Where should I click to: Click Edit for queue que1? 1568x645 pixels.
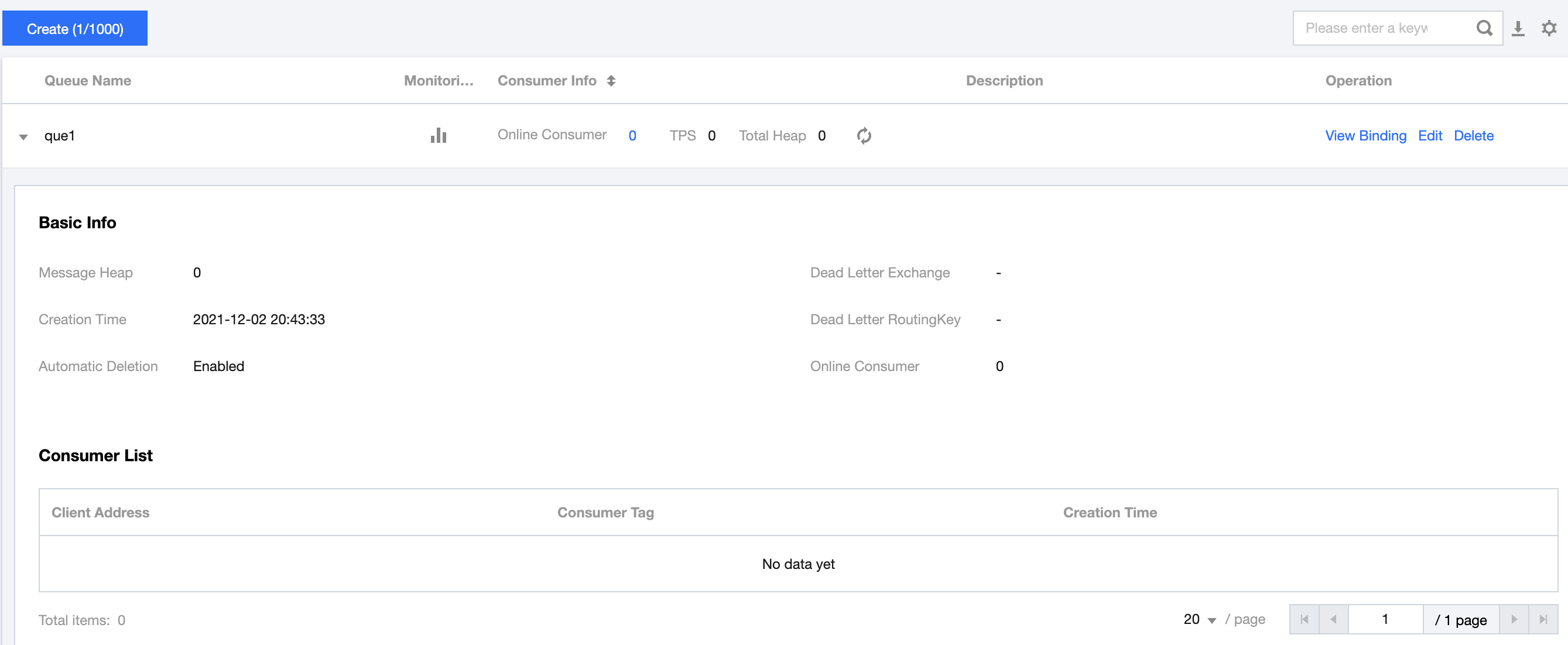(1430, 136)
